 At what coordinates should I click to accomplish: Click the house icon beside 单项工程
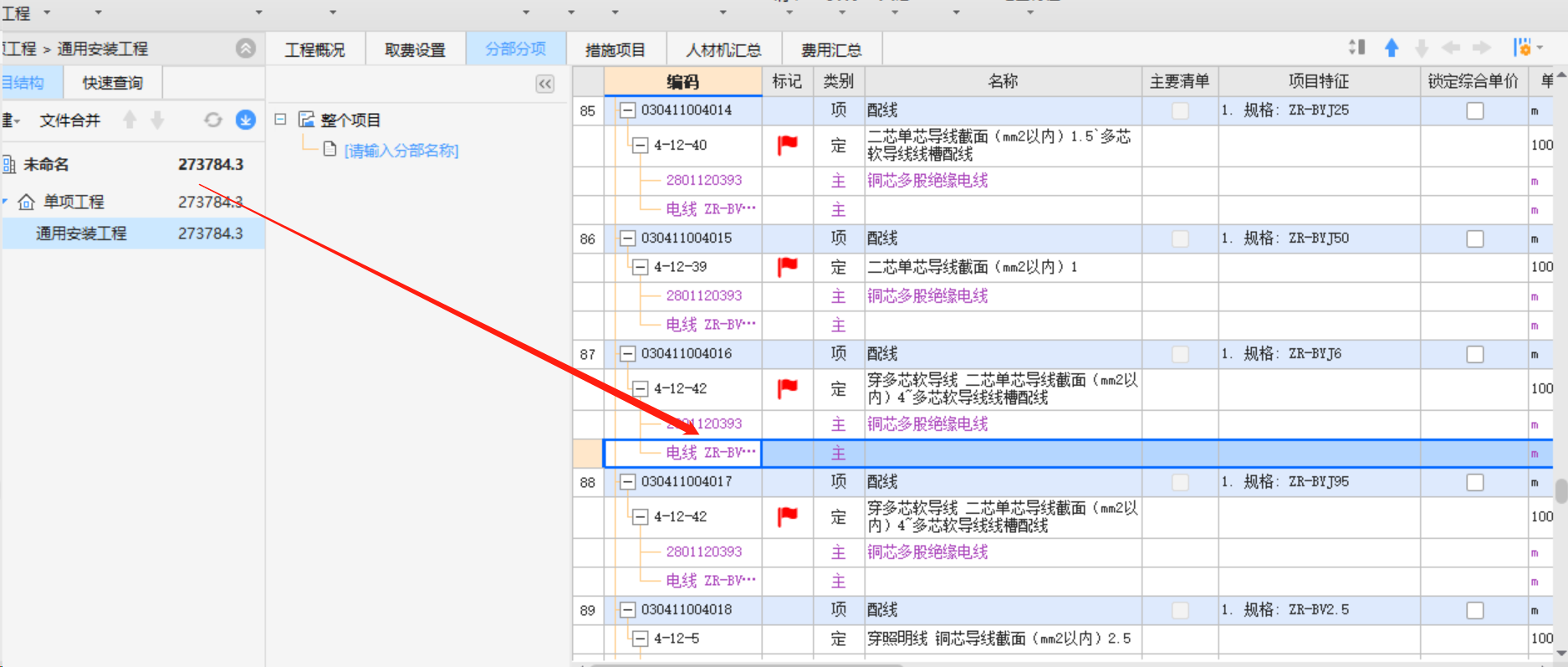point(27,202)
